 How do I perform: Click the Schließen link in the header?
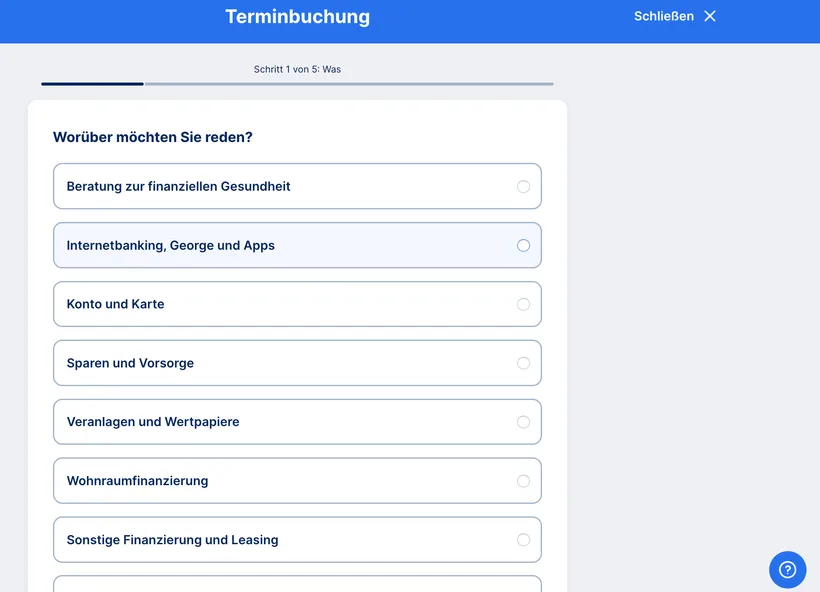(662, 15)
